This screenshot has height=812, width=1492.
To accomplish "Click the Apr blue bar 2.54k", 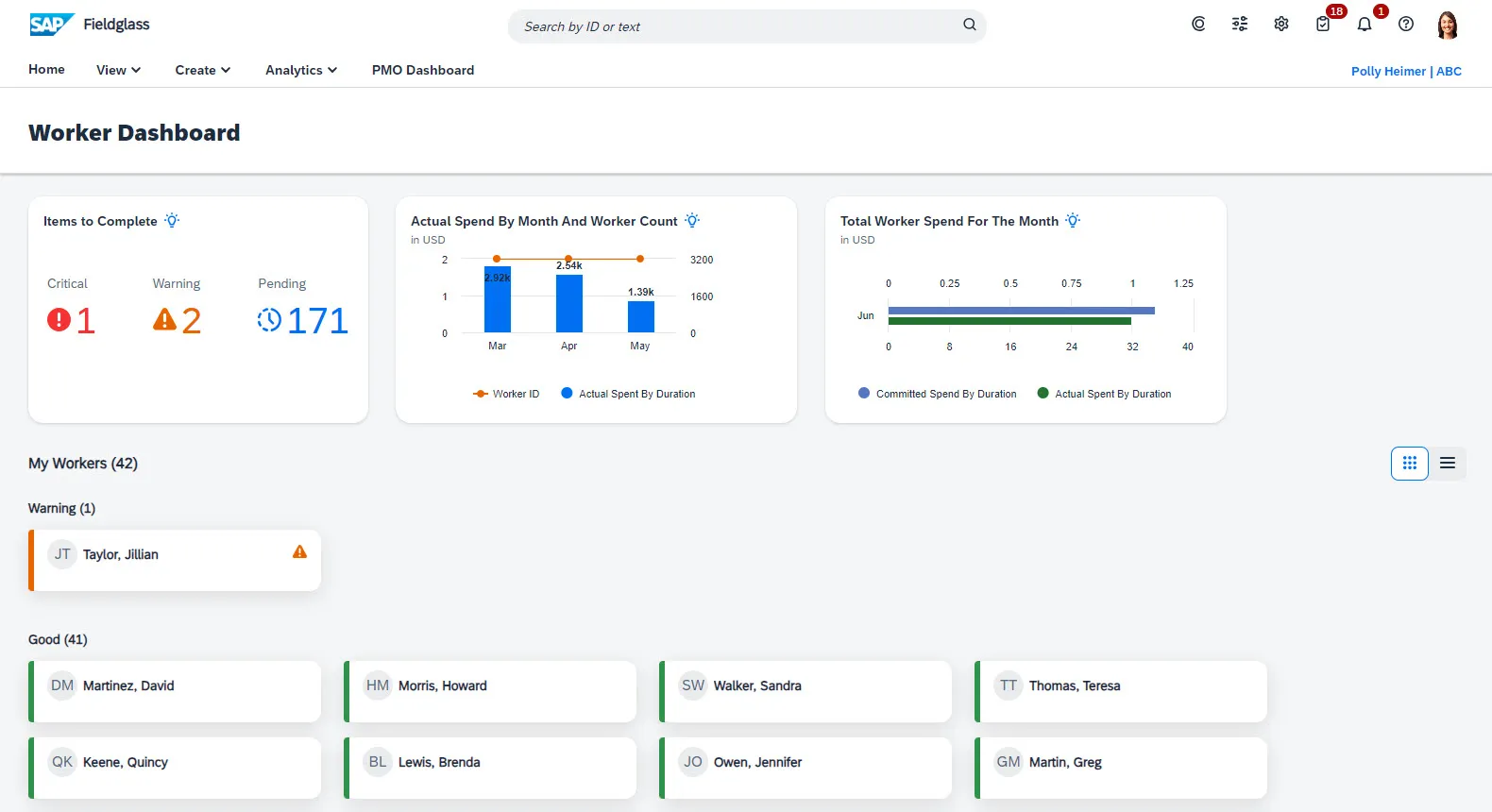I will coord(569,303).
